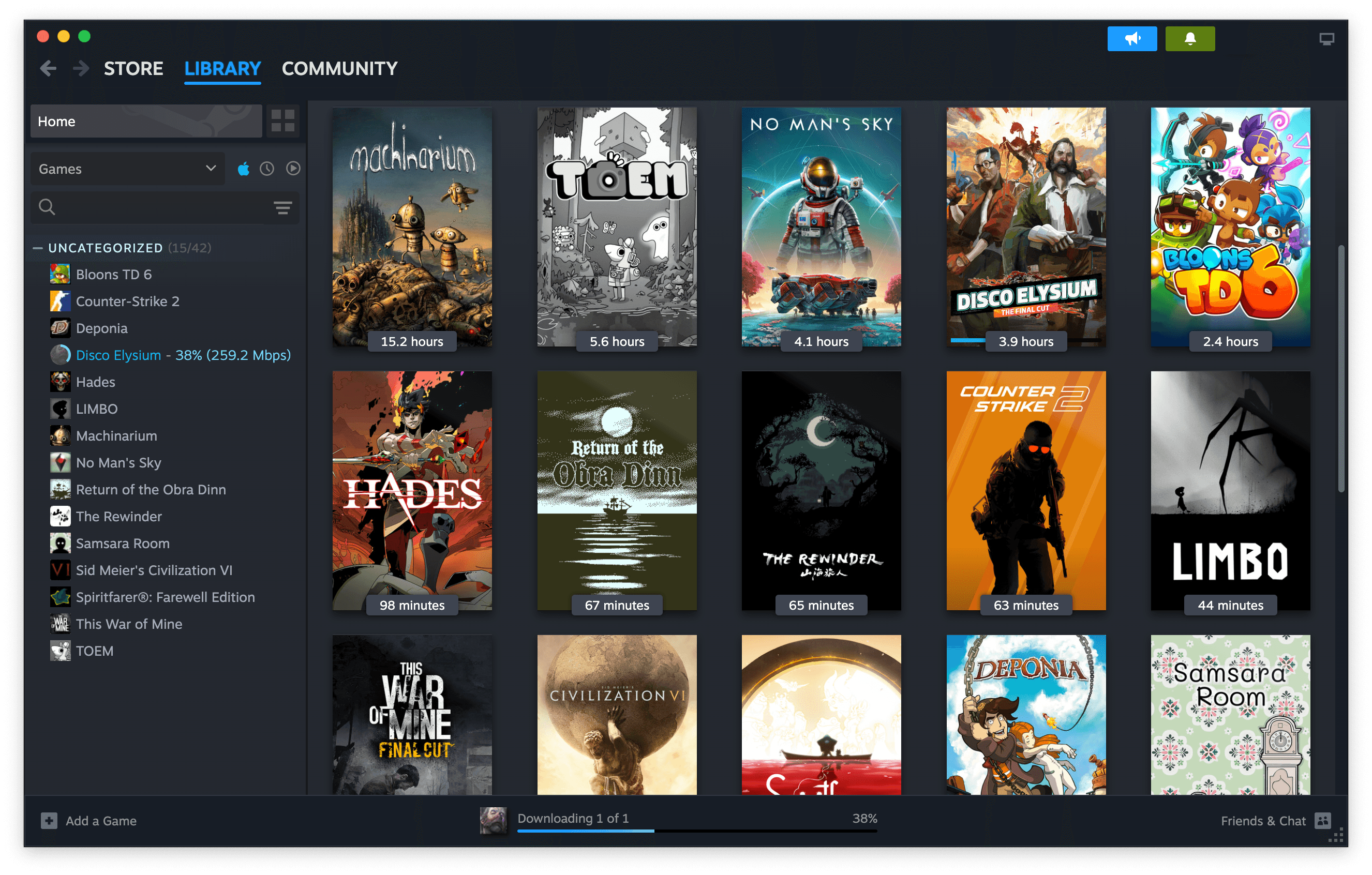Select Sid Meier's Civilization VI in list
Screen dimensions: 1372x875
coord(154,570)
